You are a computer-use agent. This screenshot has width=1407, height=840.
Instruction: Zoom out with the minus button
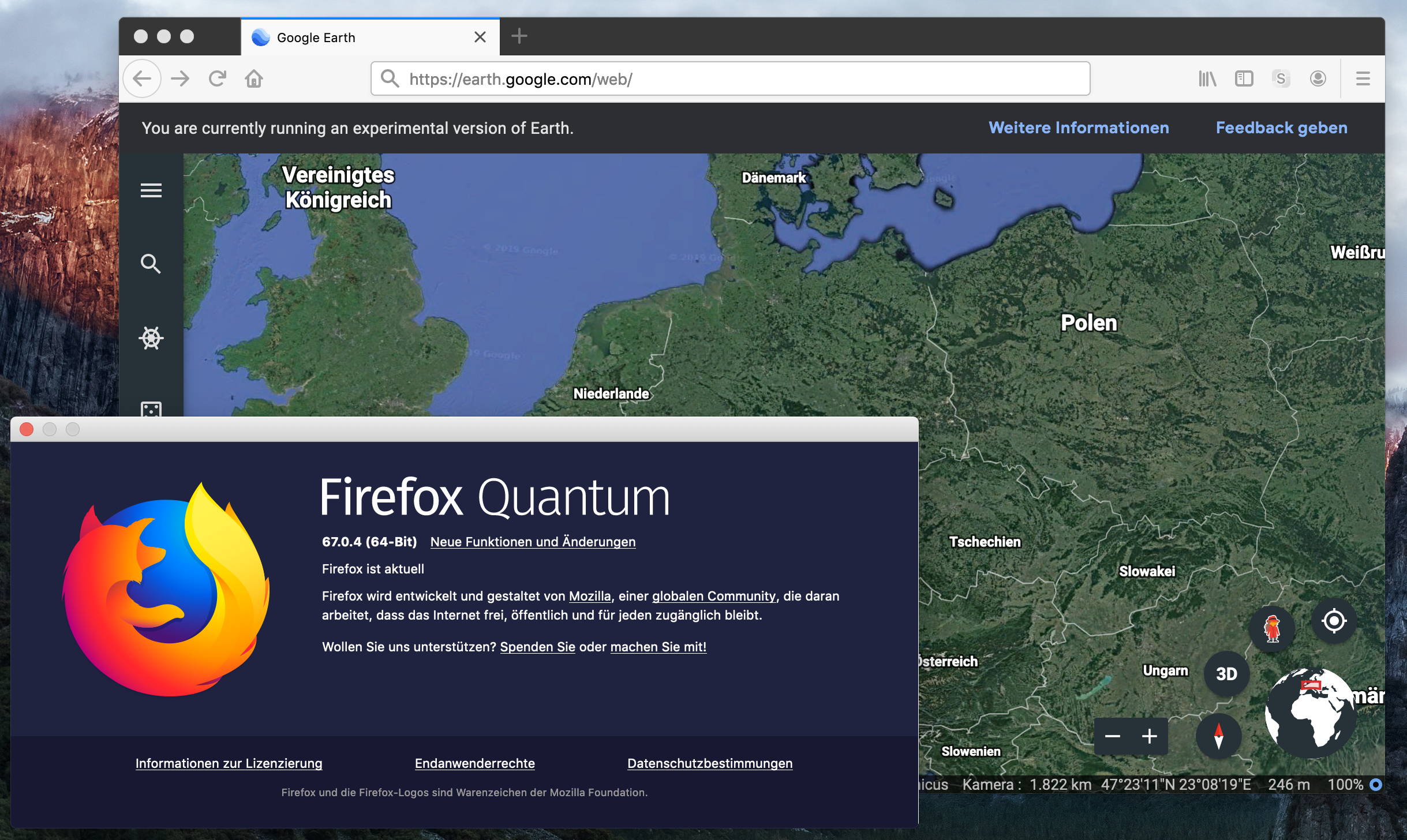coord(1113,736)
